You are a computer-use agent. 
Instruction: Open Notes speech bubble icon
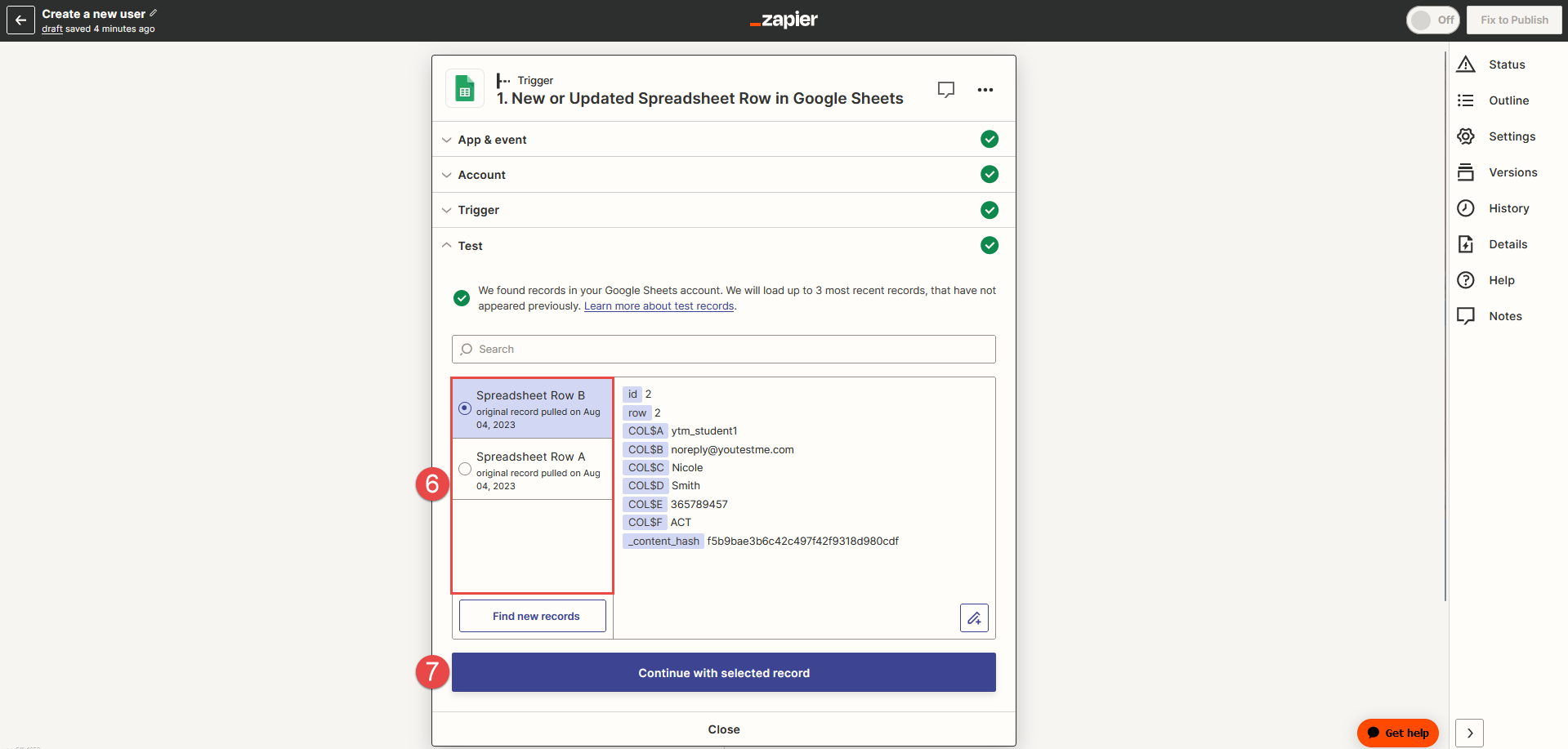(x=1466, y=315)
